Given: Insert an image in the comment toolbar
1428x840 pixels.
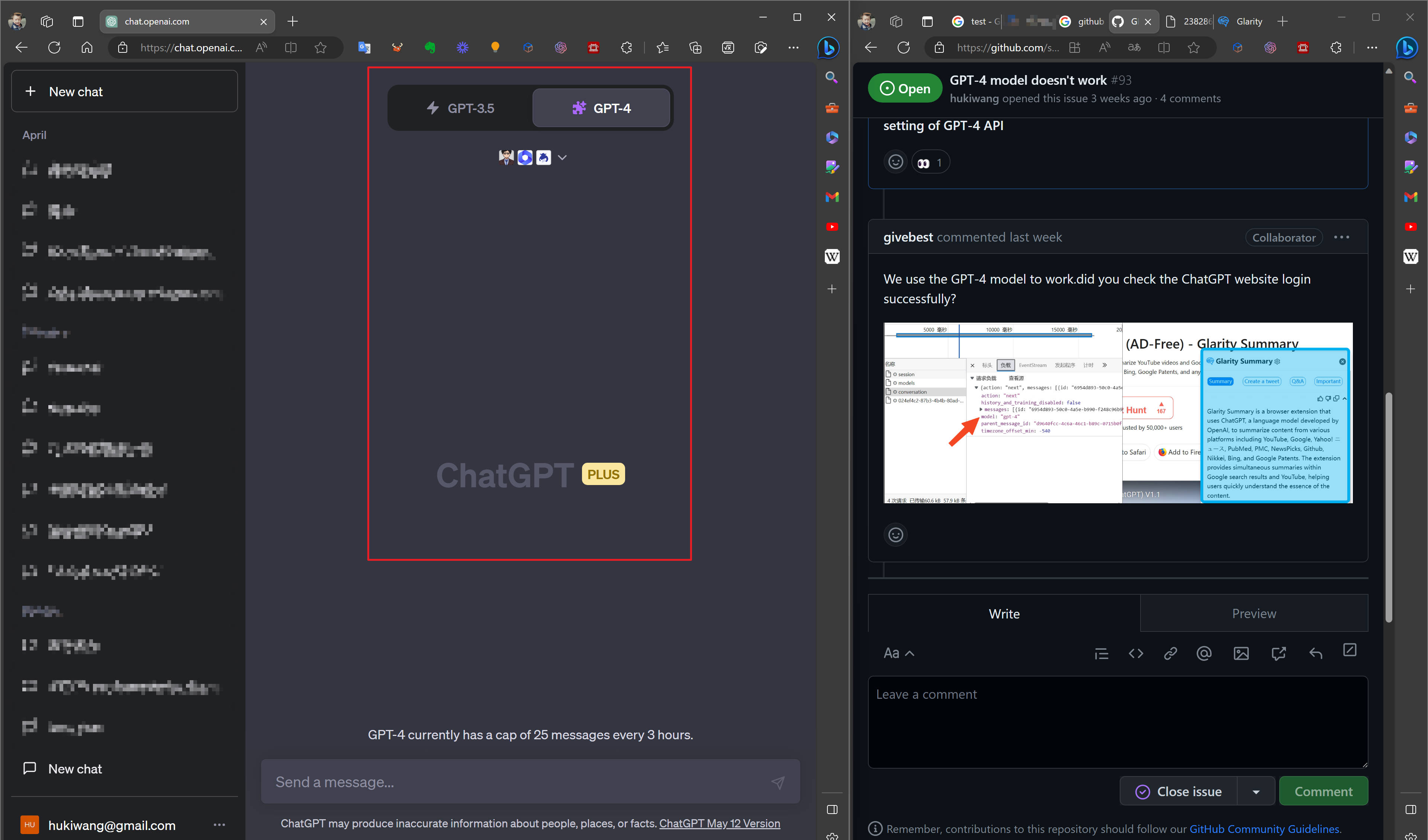Looking at the screenshot, I should [1241, 653].
